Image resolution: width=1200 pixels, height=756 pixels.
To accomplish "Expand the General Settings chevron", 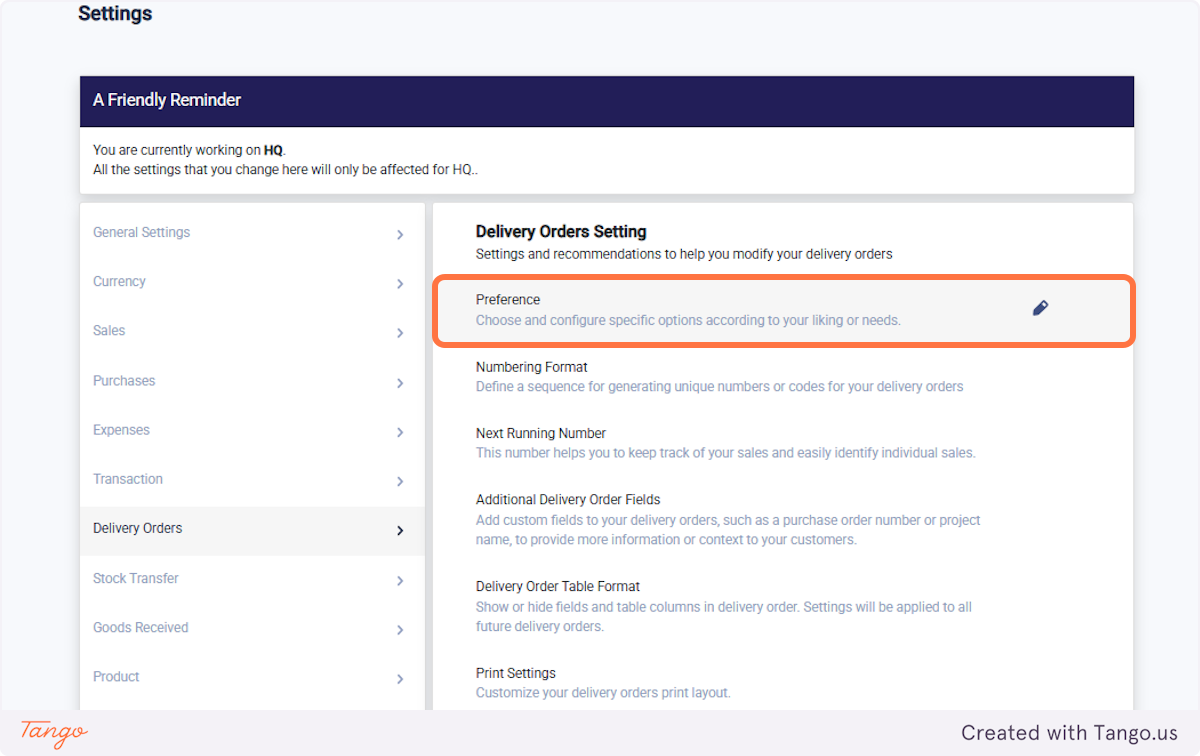I will [x=400, y=235].
